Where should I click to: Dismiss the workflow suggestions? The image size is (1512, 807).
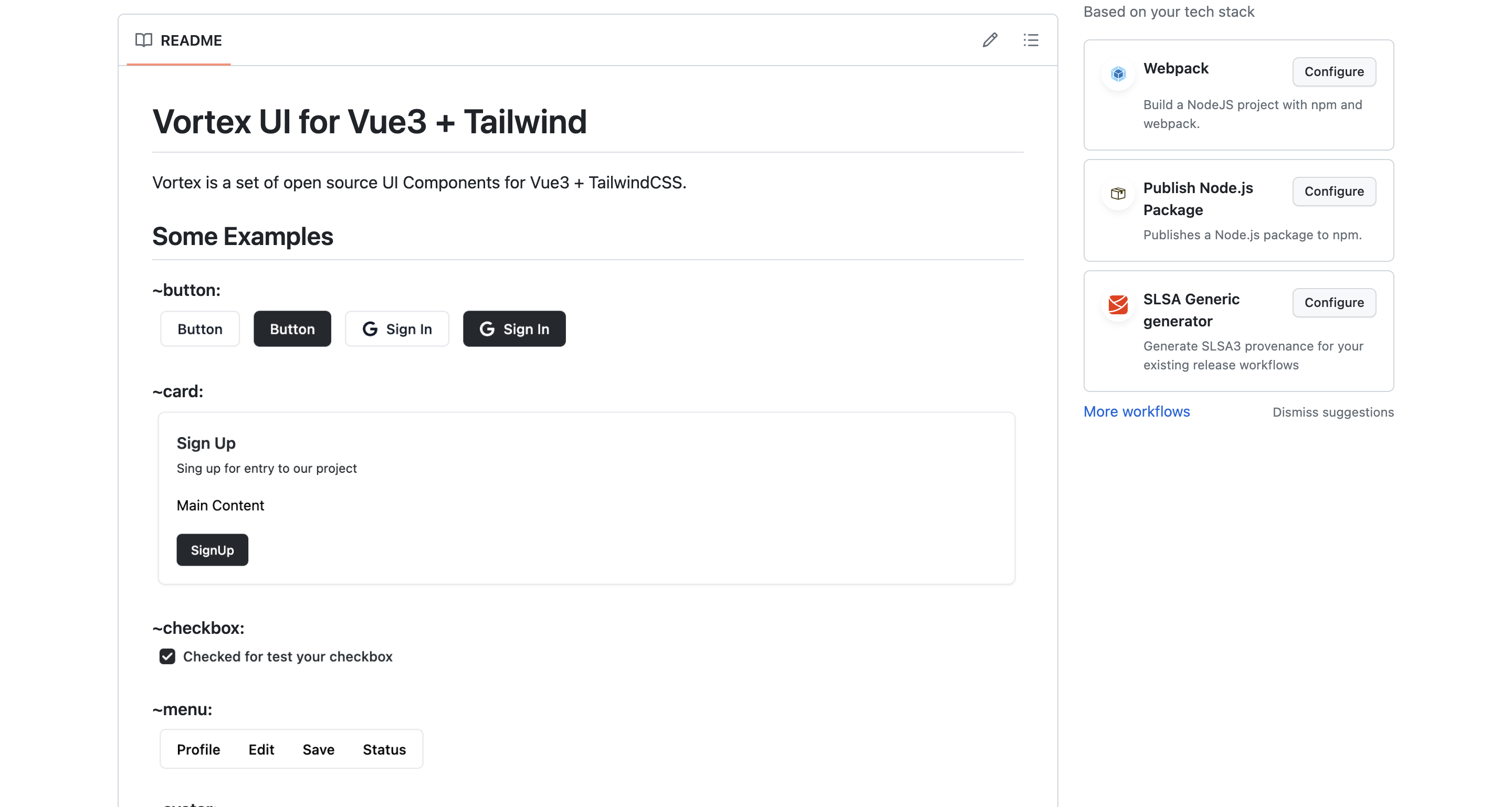click(1332, 412)
